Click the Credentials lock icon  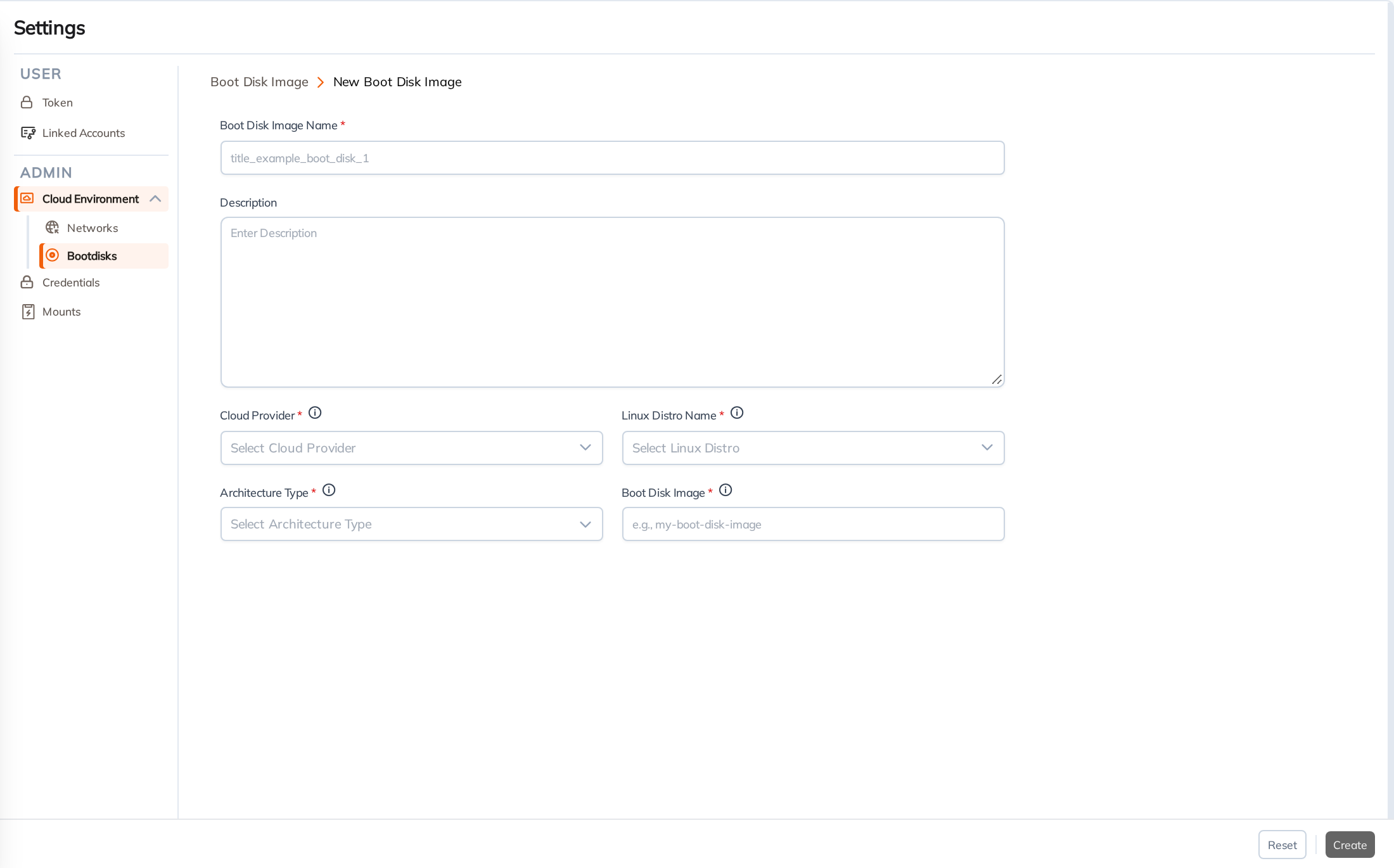pyautogui.click(x=27, y=282)
